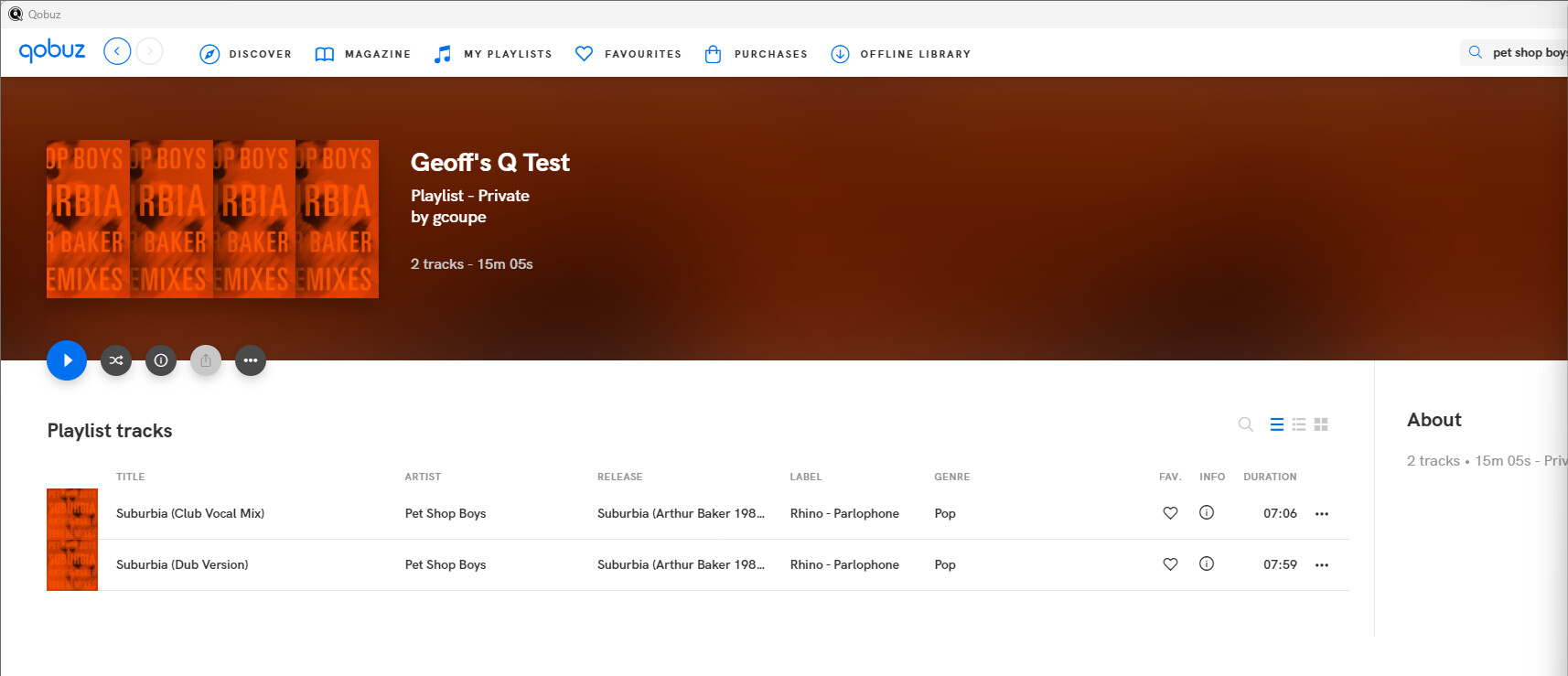Go back with the left arrow button

[x=117, y=51]
